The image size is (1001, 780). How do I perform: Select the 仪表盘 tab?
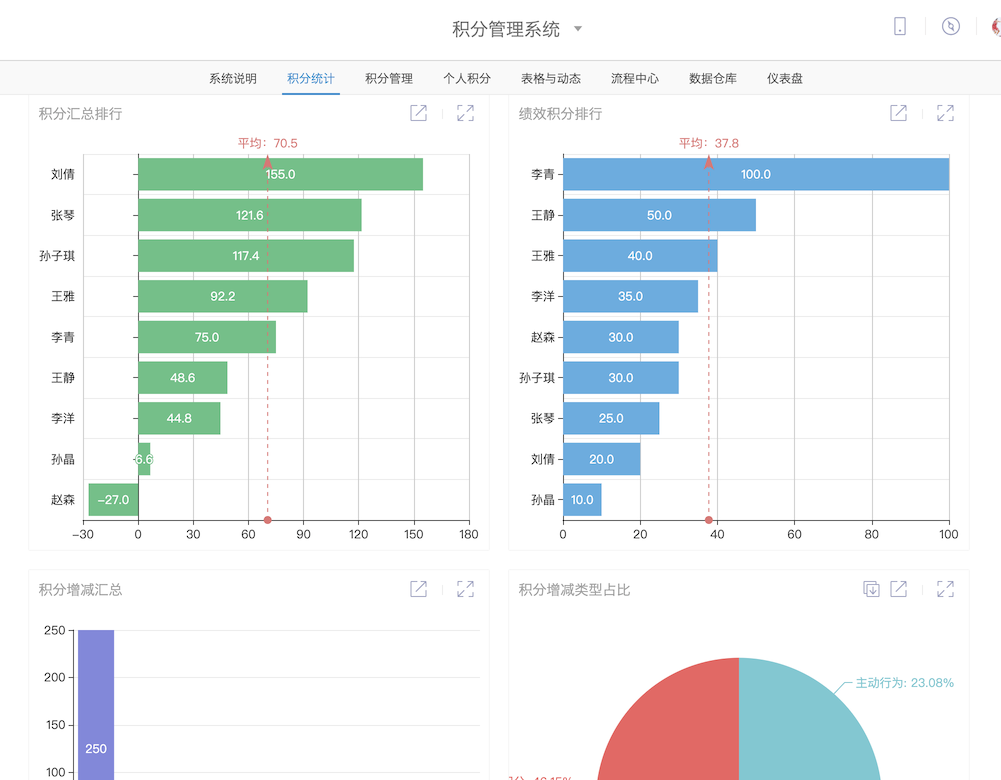[x=785, y=79]
